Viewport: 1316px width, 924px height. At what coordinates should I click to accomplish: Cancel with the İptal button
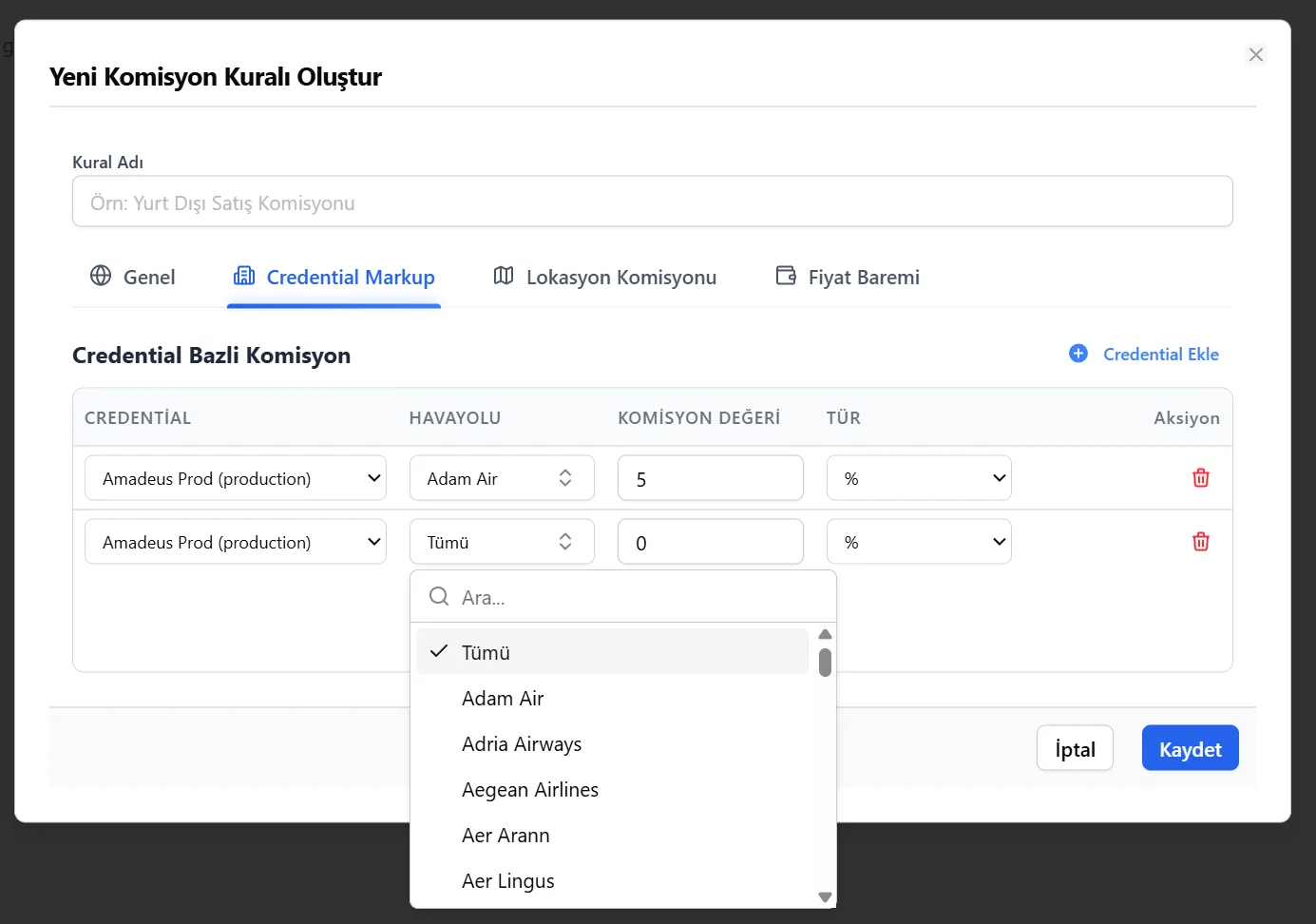[x=1074, y=749]
